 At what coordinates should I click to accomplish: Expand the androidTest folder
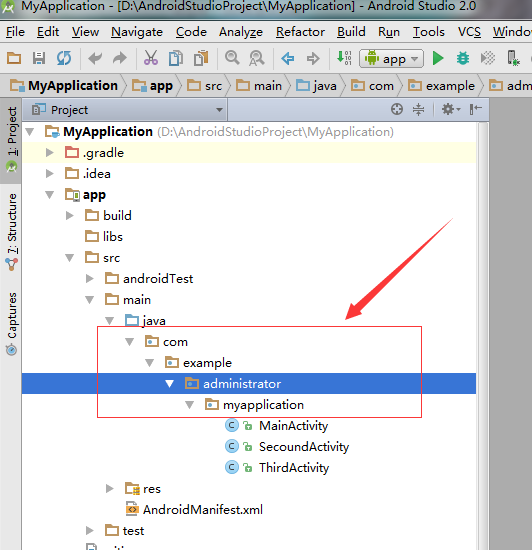[x=90, y=279]
